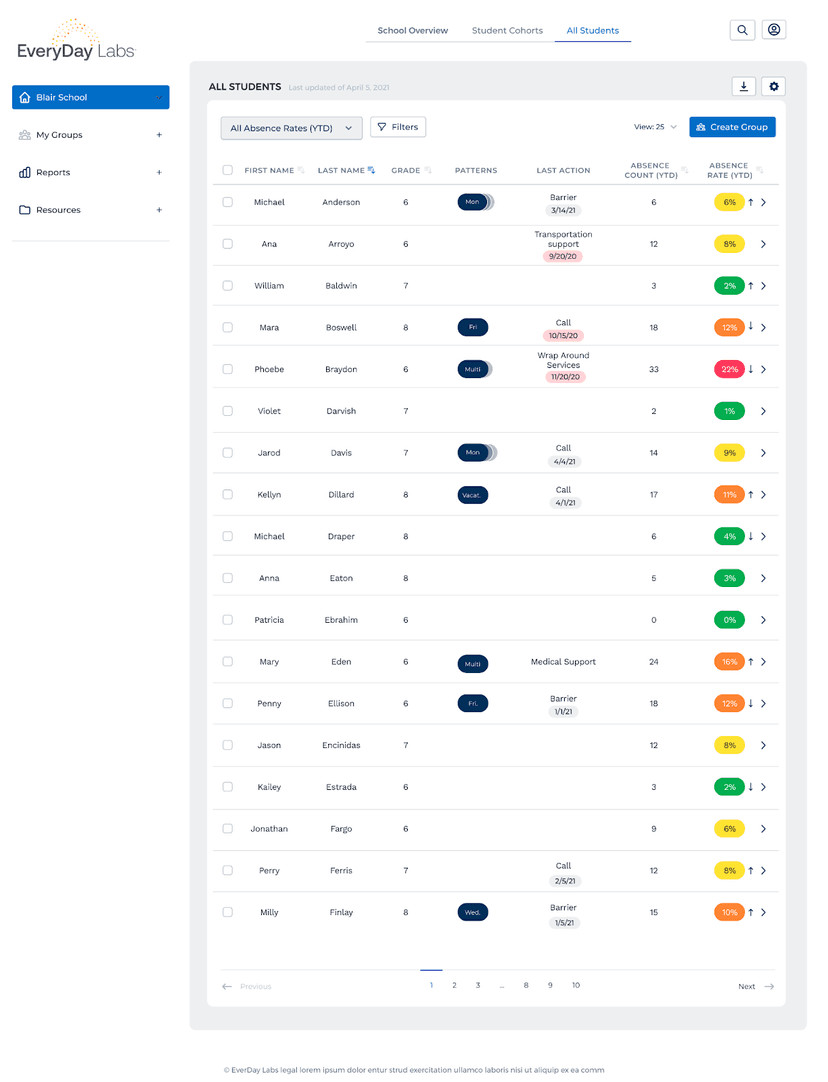Open the user profile icon
828x1082 pixels.
point(773,30)
